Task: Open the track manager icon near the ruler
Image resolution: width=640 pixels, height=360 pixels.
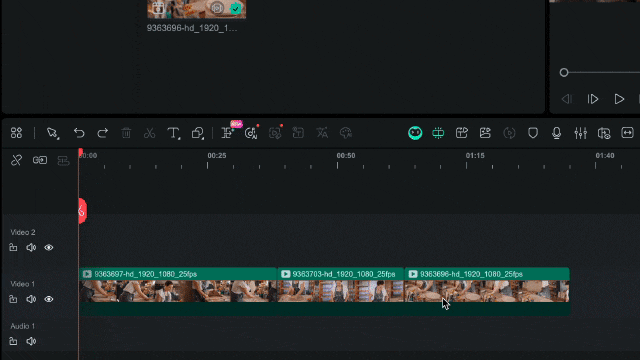Action: coord(63,160)
